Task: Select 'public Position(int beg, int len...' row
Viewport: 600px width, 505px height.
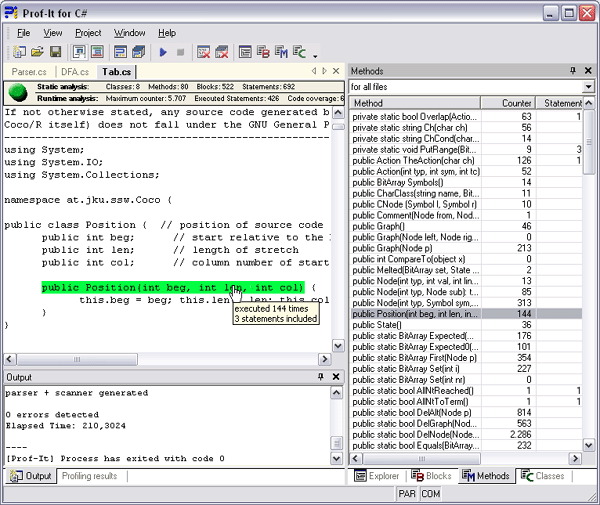Action: pyautogui.click(x=466, y=314)
